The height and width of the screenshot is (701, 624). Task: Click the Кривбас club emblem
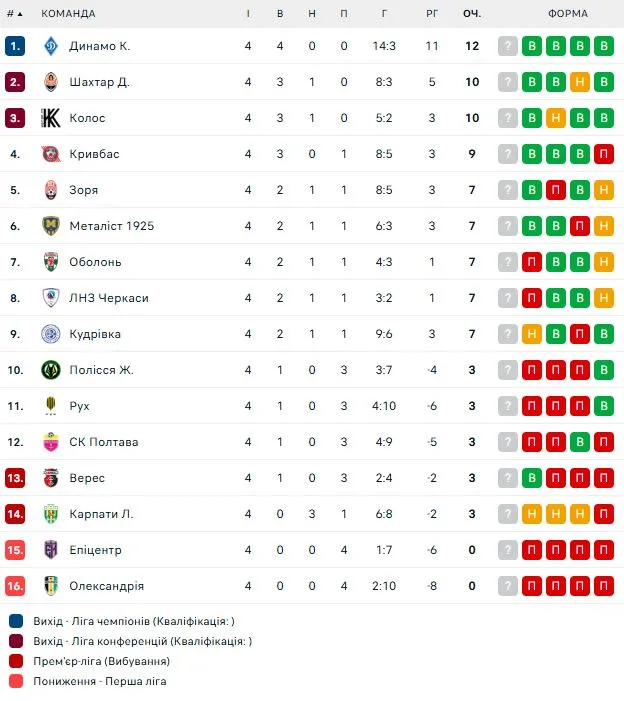point(51,154)
